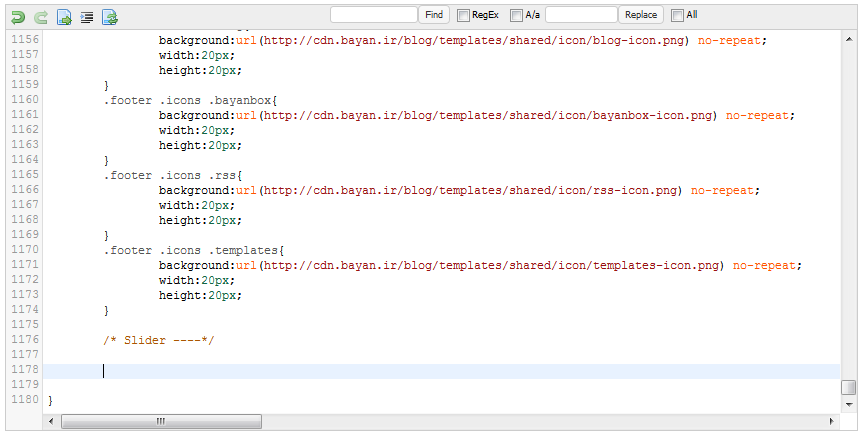Image resolution: width=865 pixels, height=437 pixels.
Task: Click line number 1170 in the gutter
Action: [x=23, y=249]
